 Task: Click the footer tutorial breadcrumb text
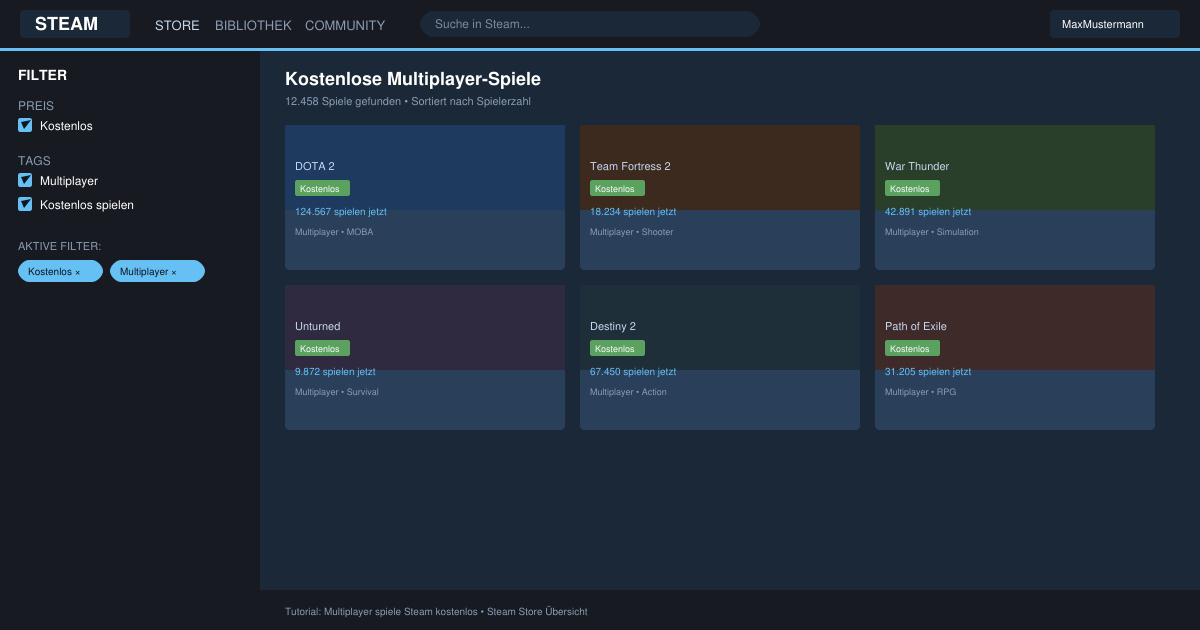(x=436, y=611)
